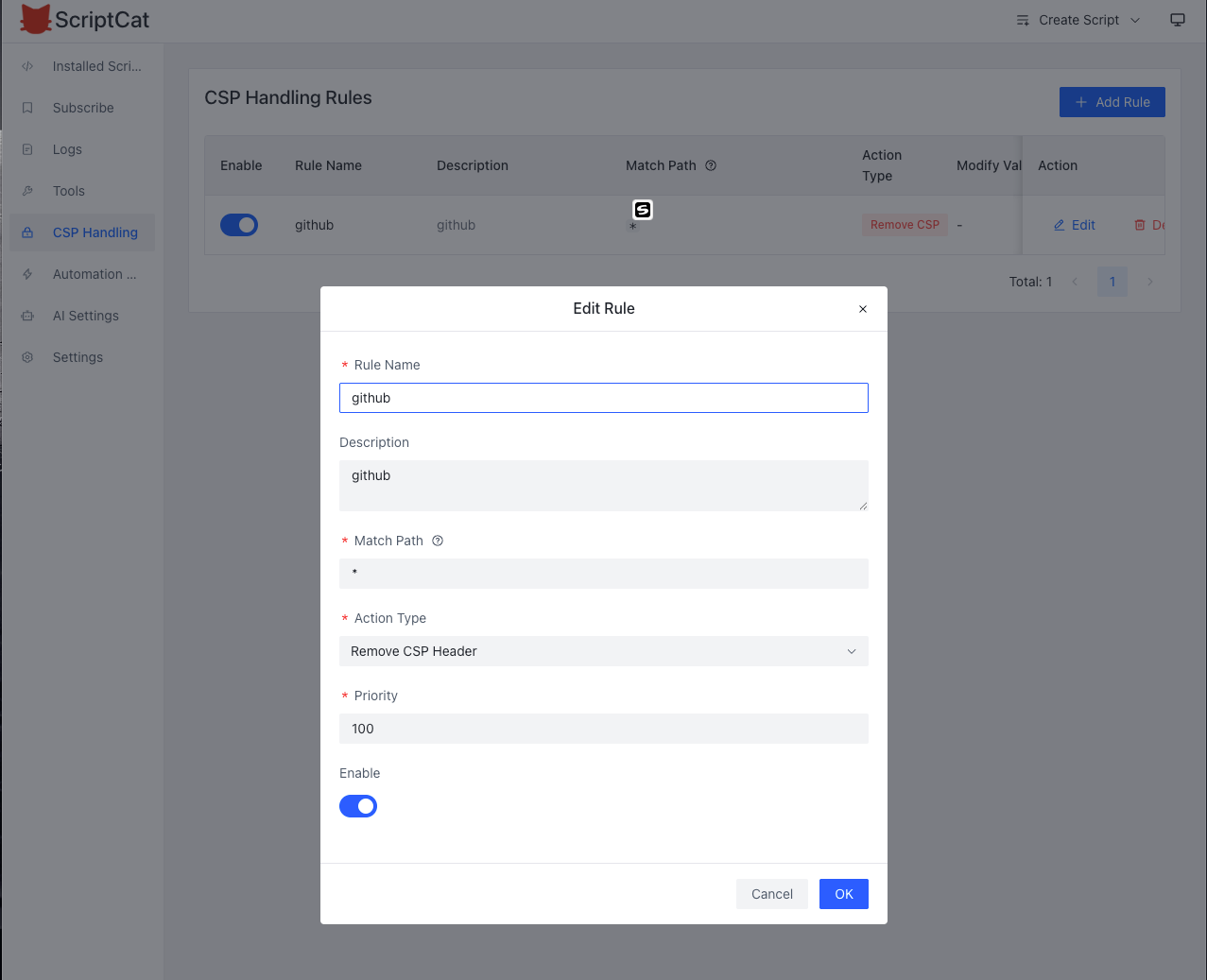Click the monitor icon in top-right header
1207x980 pixels.
point(1177,20)
